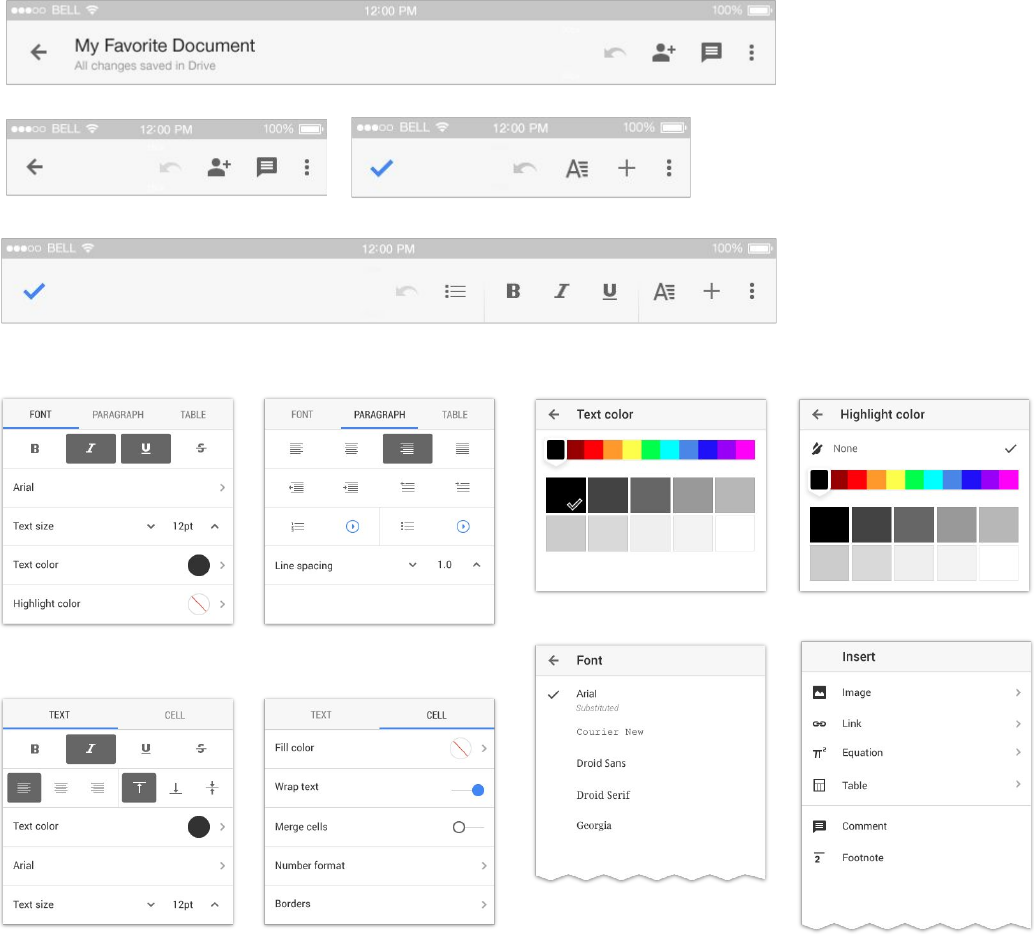1034x934 pixels.
Task: Toggle the Wrap text switch off
Action: 468,790
